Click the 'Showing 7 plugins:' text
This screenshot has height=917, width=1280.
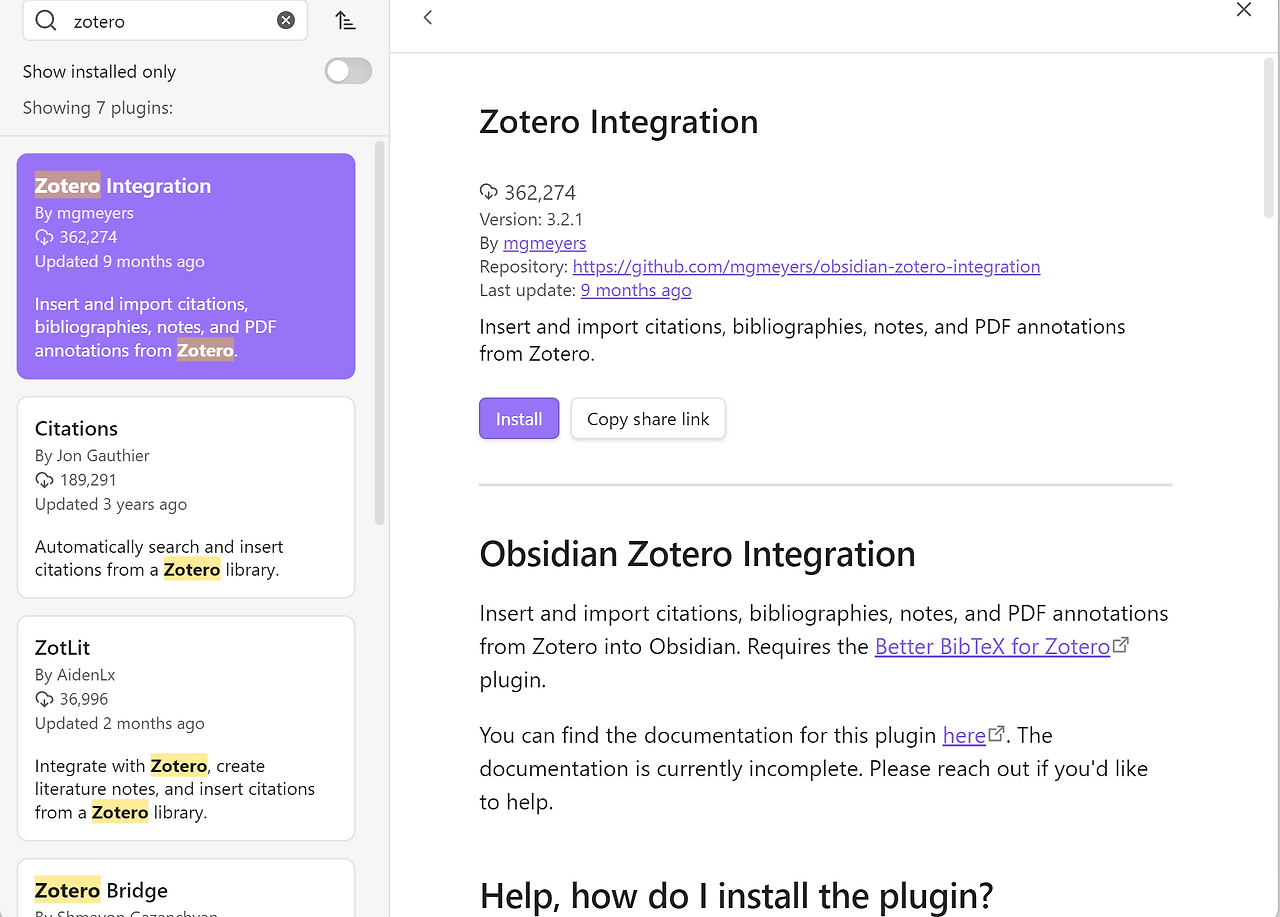pos(98,108)
